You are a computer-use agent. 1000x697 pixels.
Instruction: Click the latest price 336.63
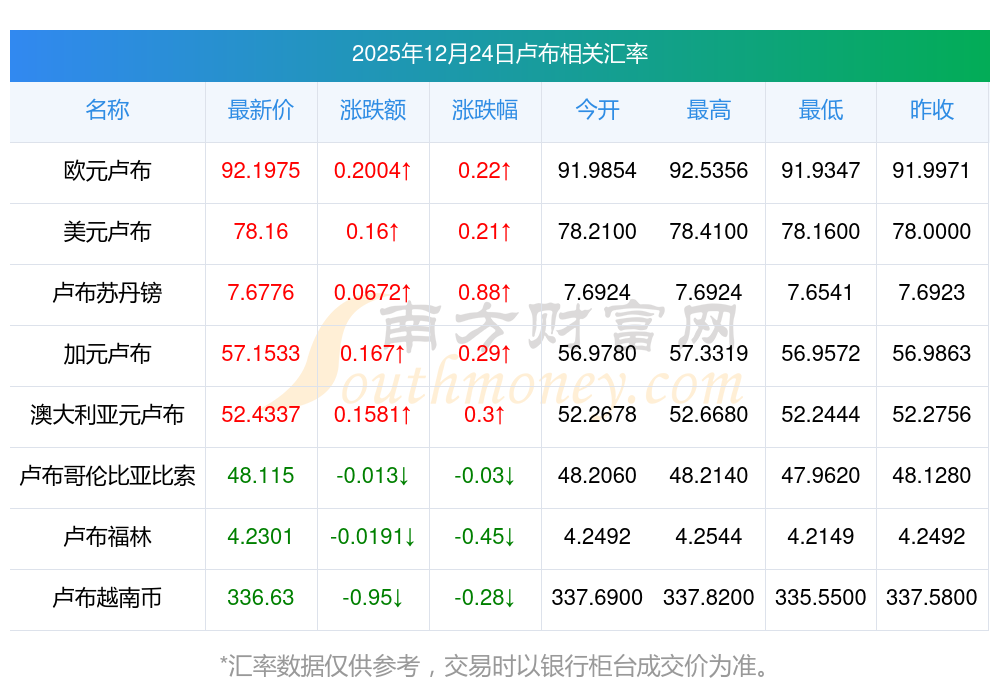click(261, 598)
